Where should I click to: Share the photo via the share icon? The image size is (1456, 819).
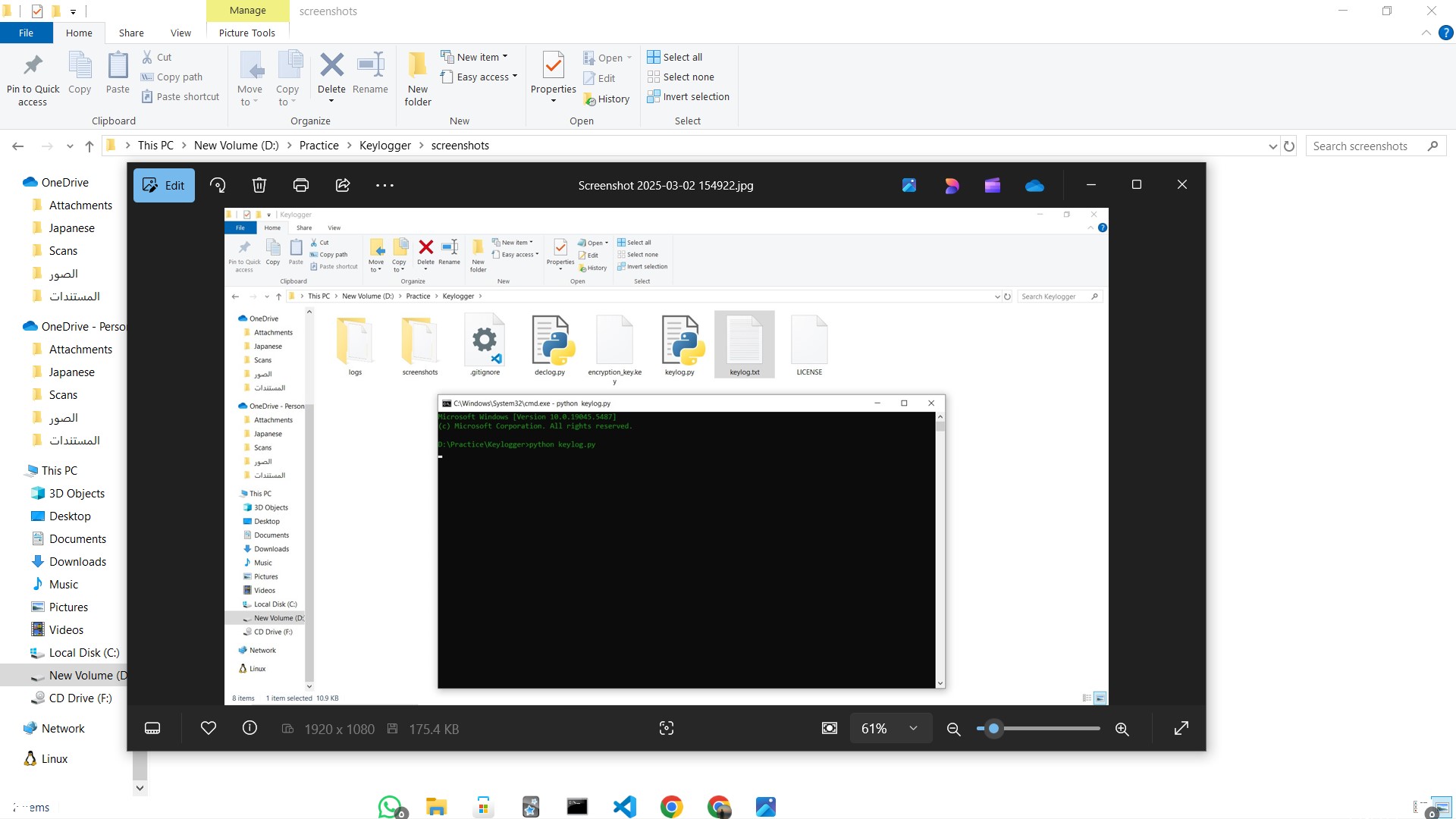tap(343, 185)
